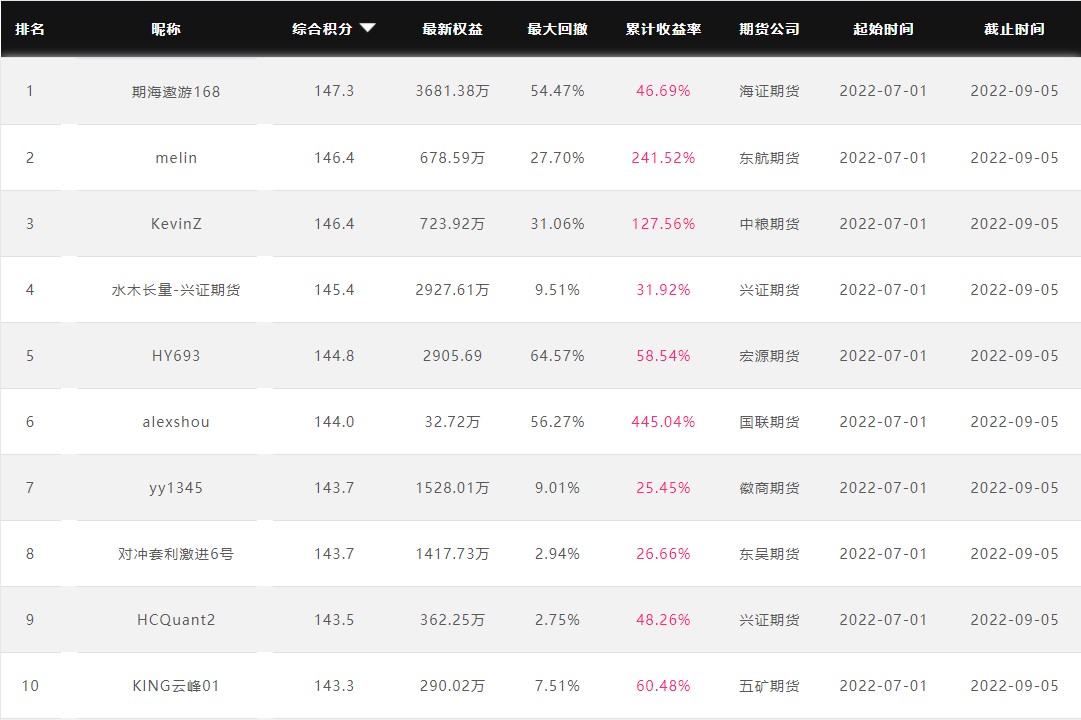Click futures company 东吴期货
Screen dimensions: 1081x720
pos(769,554)
